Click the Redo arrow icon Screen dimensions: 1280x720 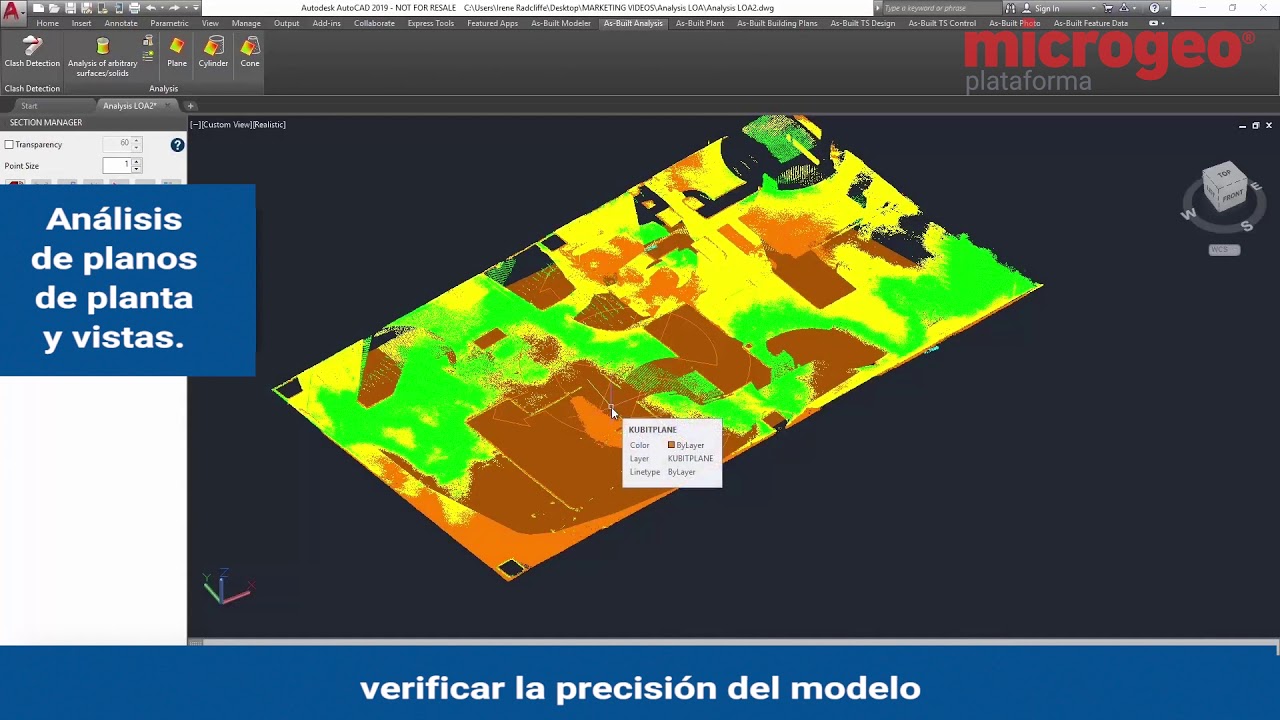pos(174,8)
